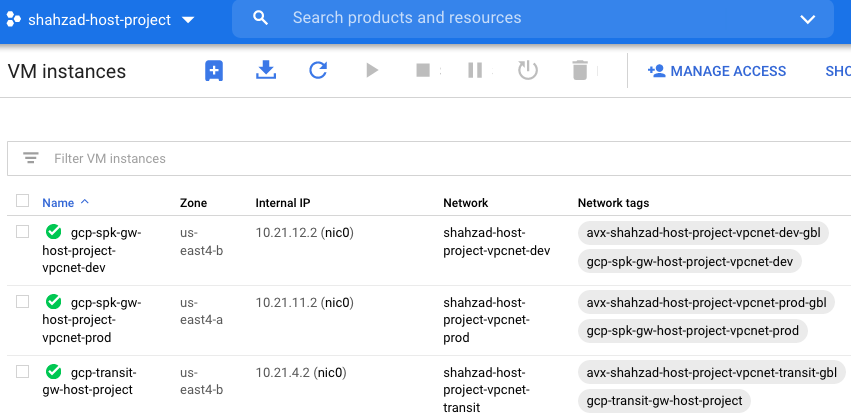Click the Name sort ascending arrow
Viewport: 851px width, 419px height.
click(84, 202)
